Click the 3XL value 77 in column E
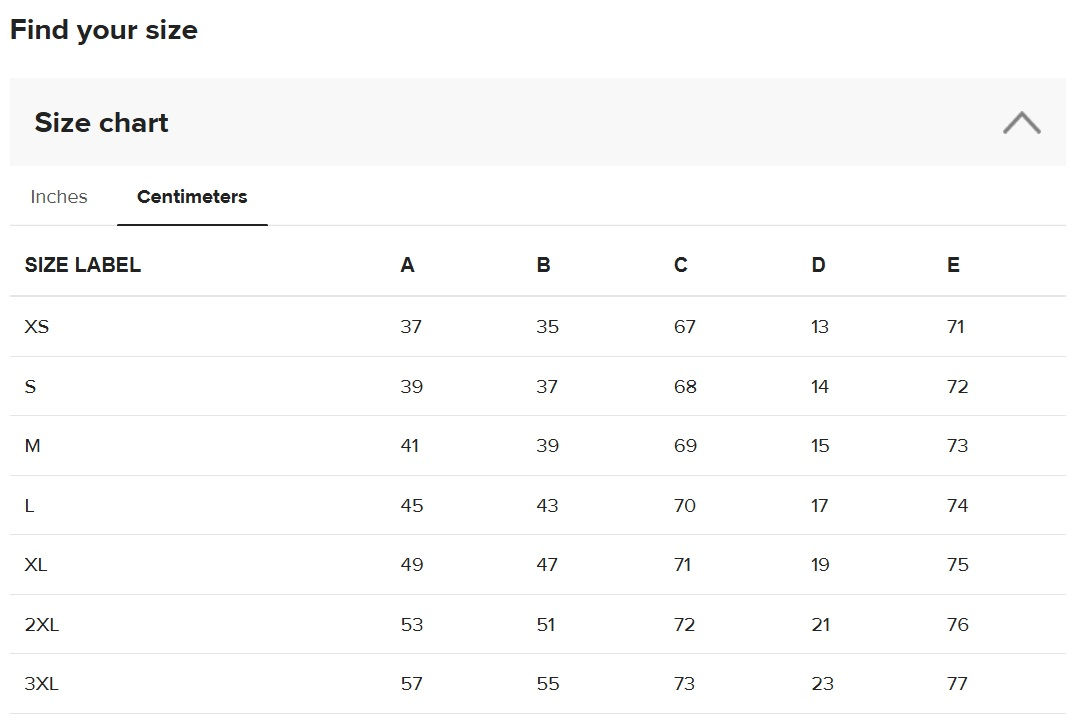This screenshot has height=728, width=1078. [x=957, y=684]
